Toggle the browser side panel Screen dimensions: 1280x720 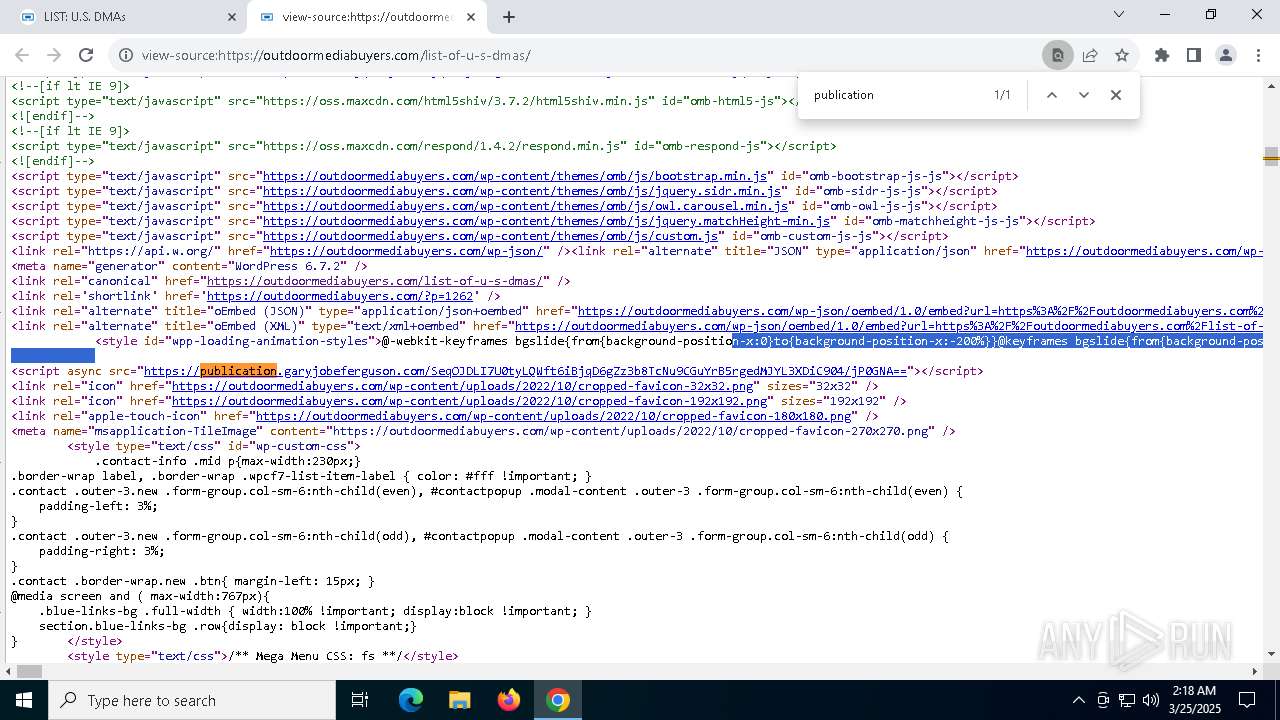tap(1194, 55)
